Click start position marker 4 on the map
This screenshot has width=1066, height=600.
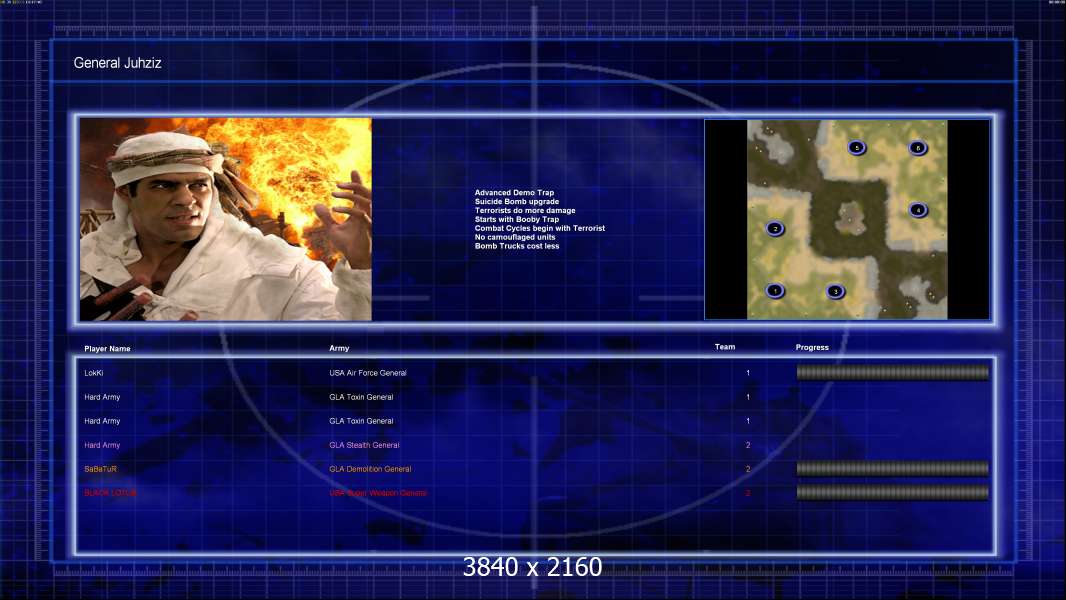[x=918, y=210]
